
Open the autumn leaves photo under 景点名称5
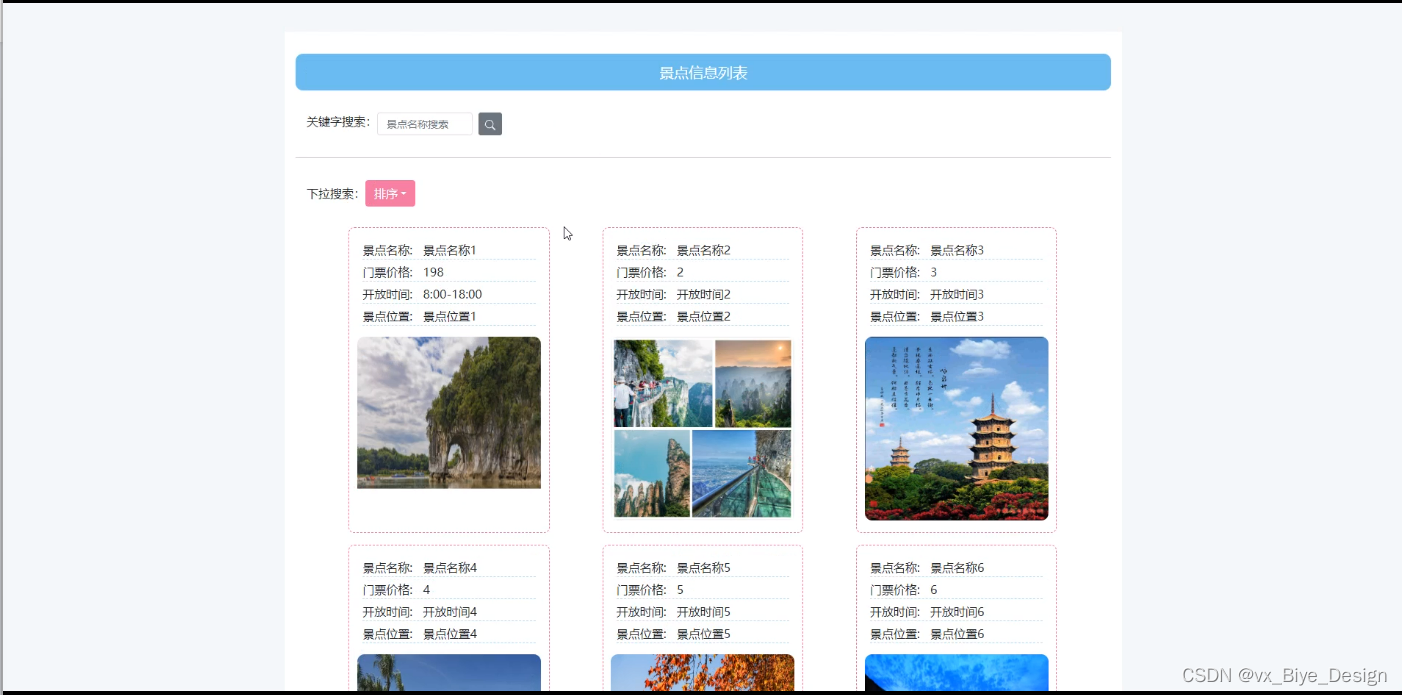703,673
